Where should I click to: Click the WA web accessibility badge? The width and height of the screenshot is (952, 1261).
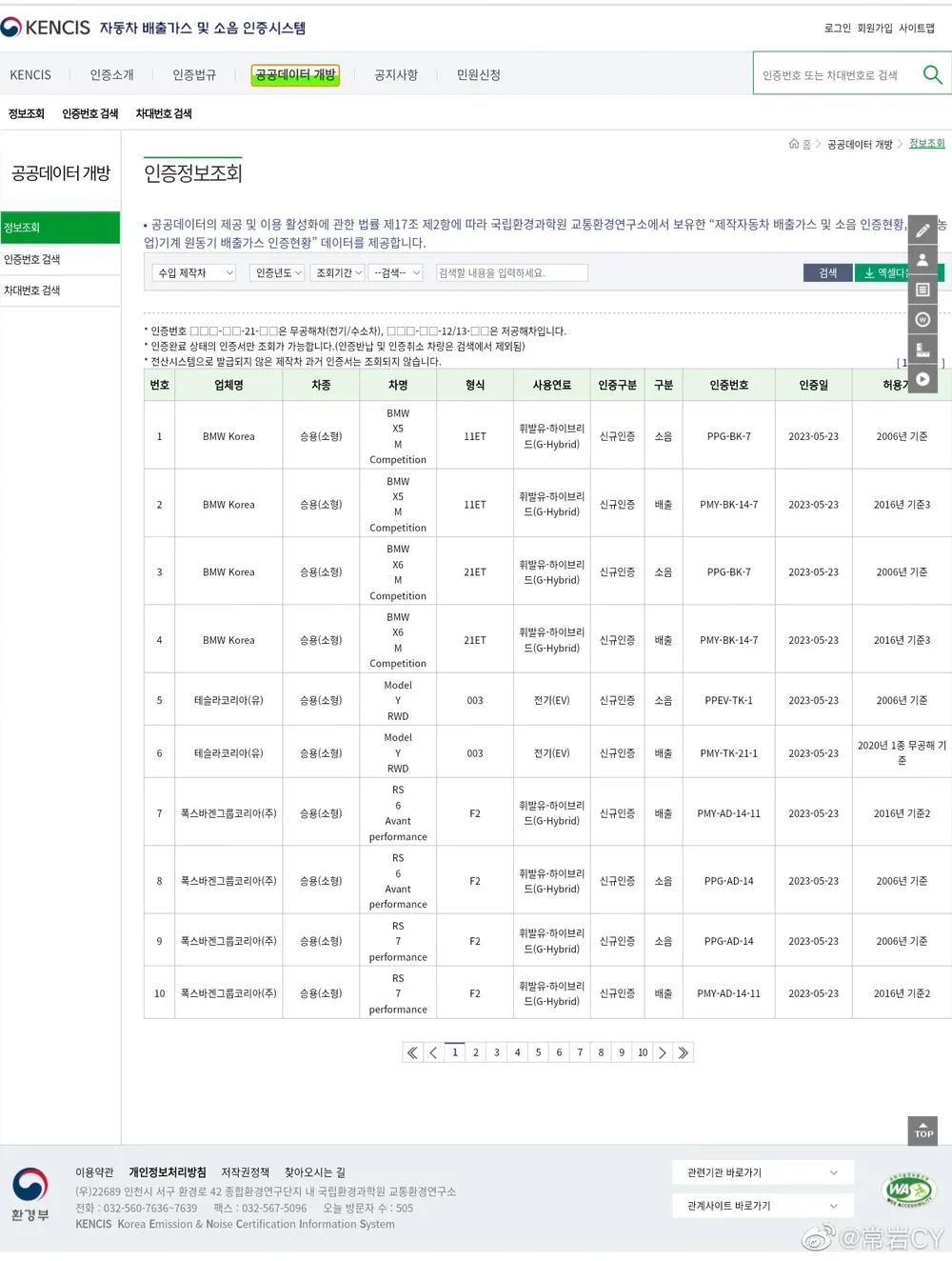908,1190
